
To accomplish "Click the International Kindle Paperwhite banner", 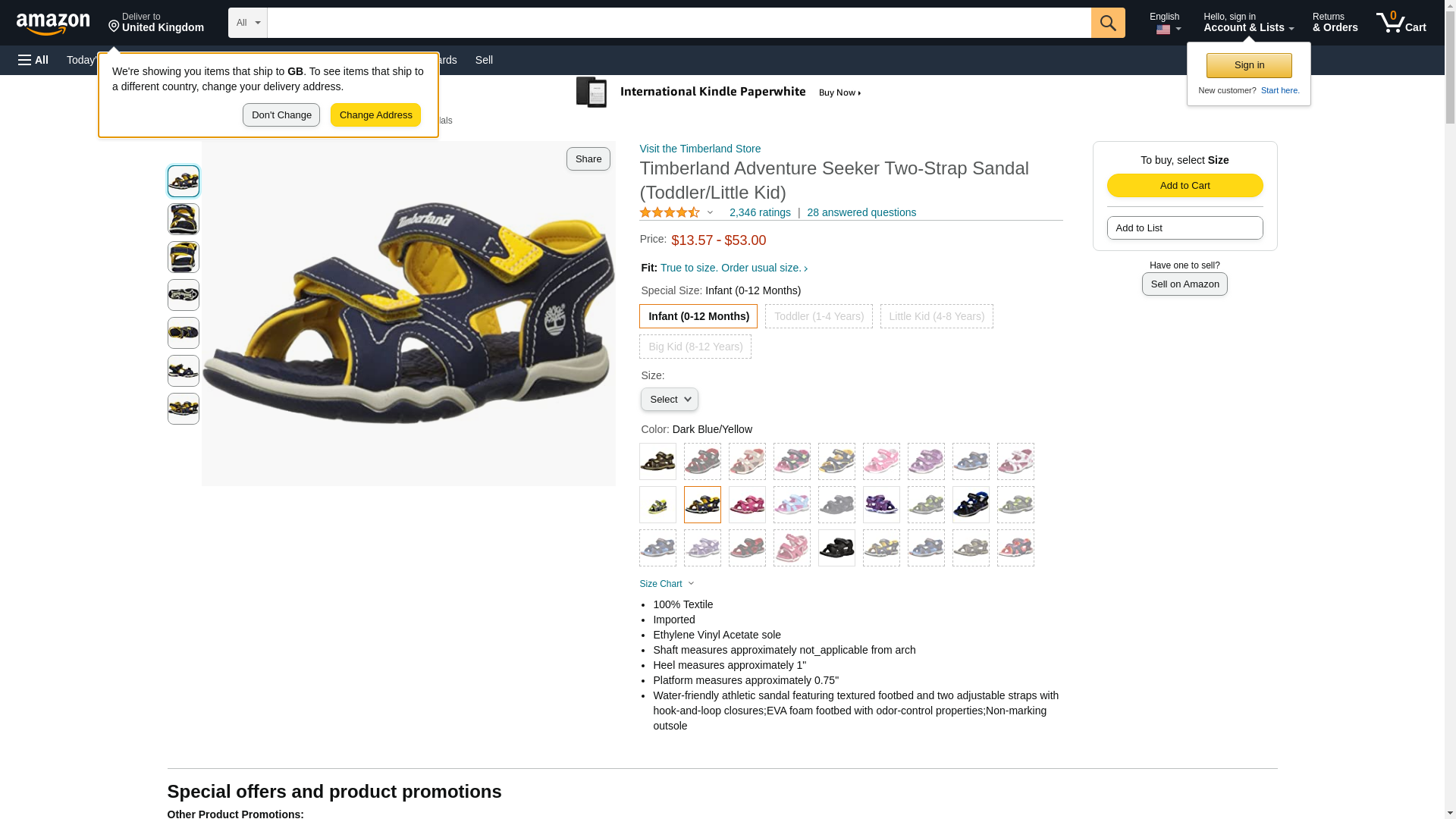I will [718, 93].
